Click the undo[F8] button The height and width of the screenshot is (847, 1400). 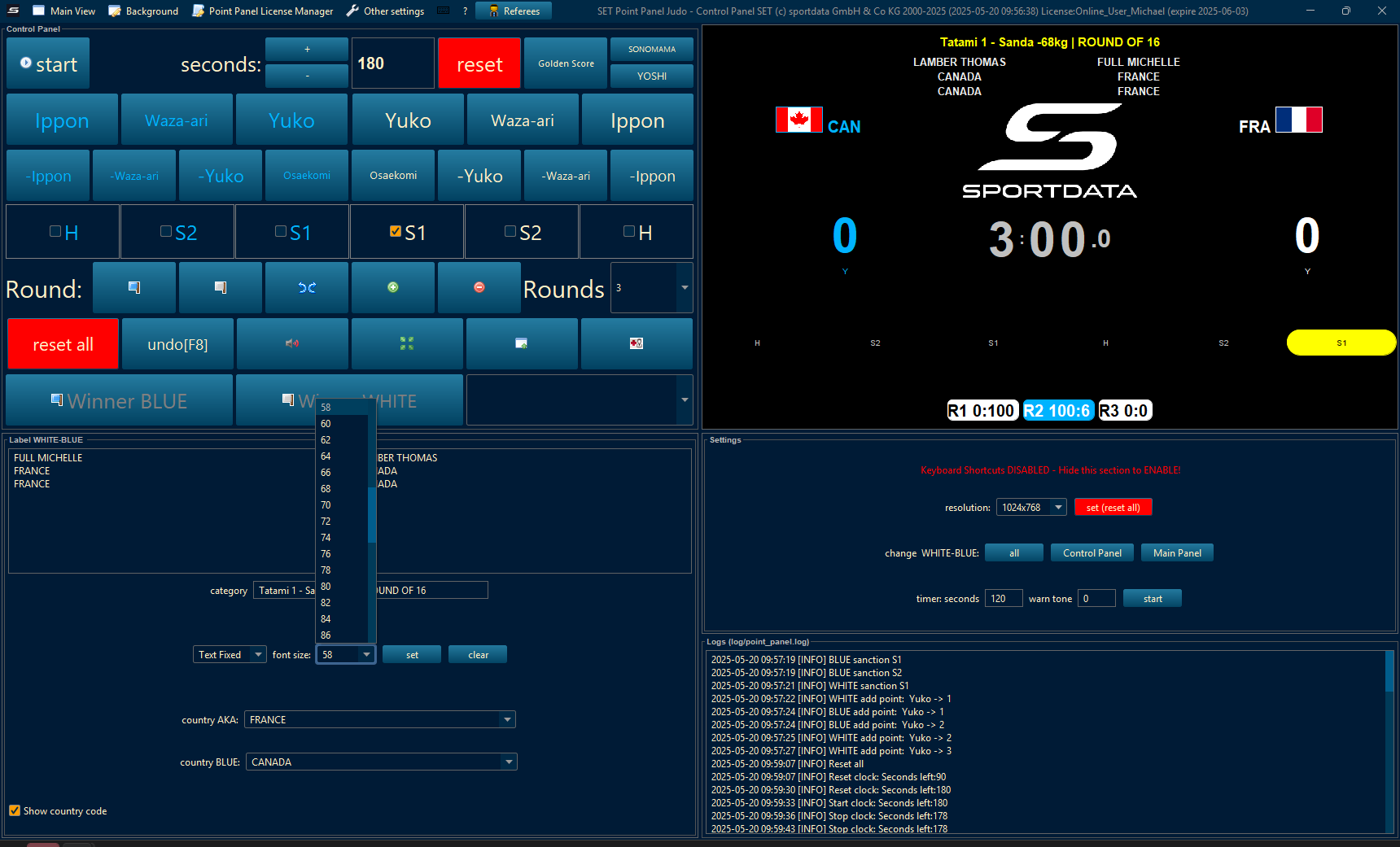pos(177,343)
